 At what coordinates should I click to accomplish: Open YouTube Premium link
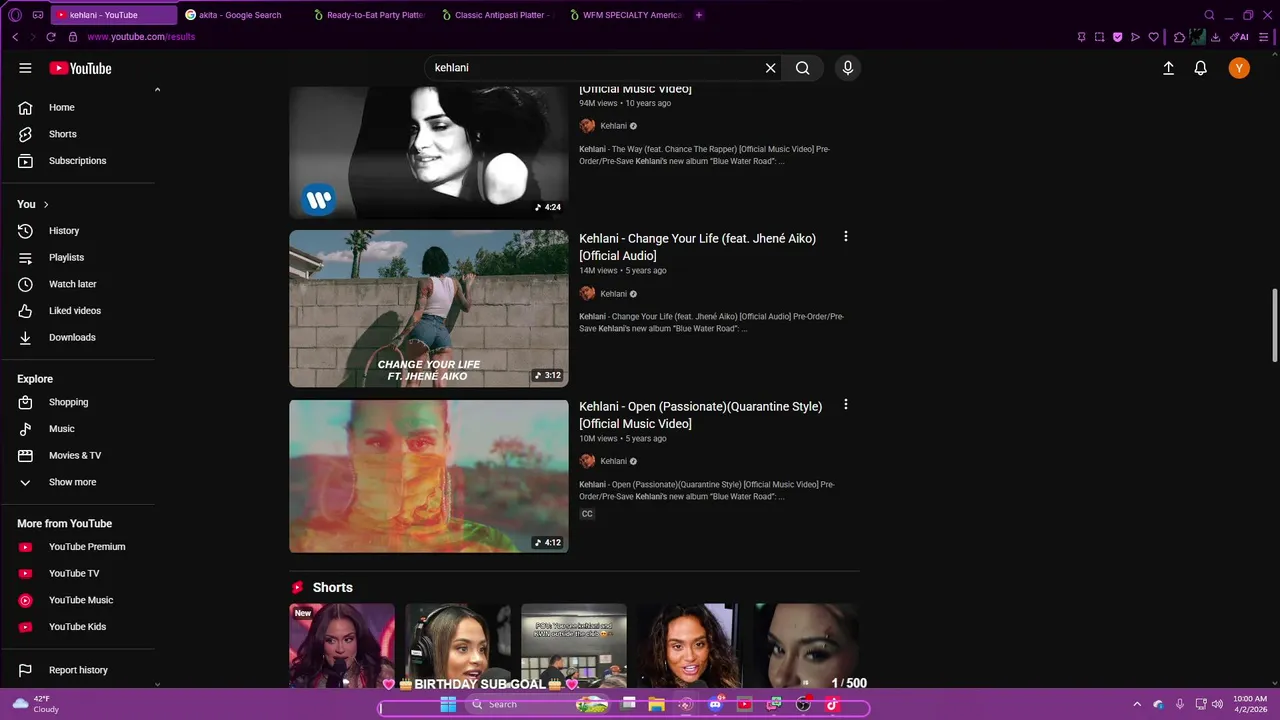click(x=80, y=547)
